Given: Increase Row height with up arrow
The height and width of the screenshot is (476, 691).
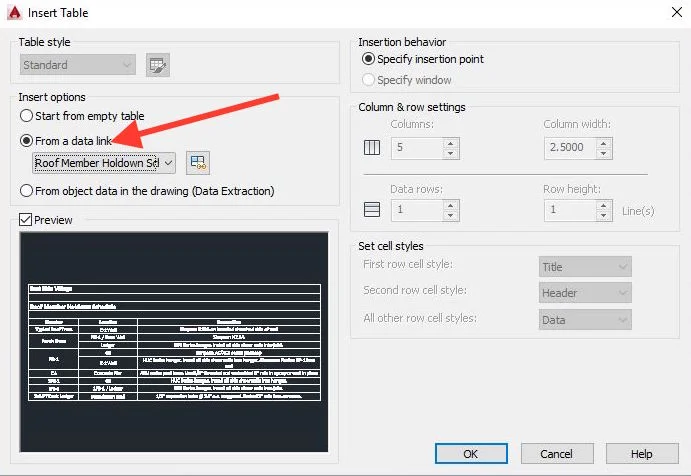Looking at the screenshot, I should tap(603, 206).
